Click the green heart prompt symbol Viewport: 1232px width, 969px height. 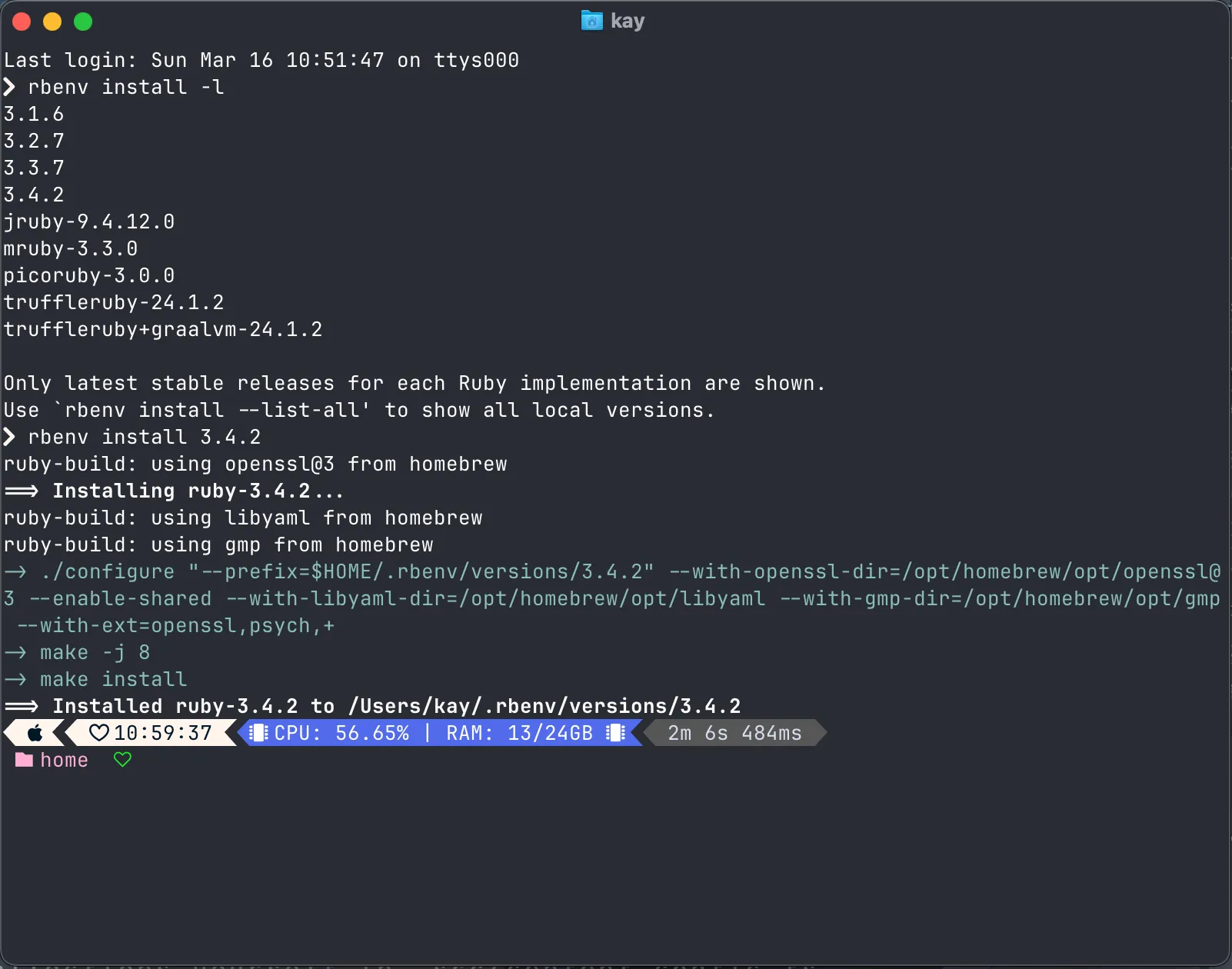point(122,760)
